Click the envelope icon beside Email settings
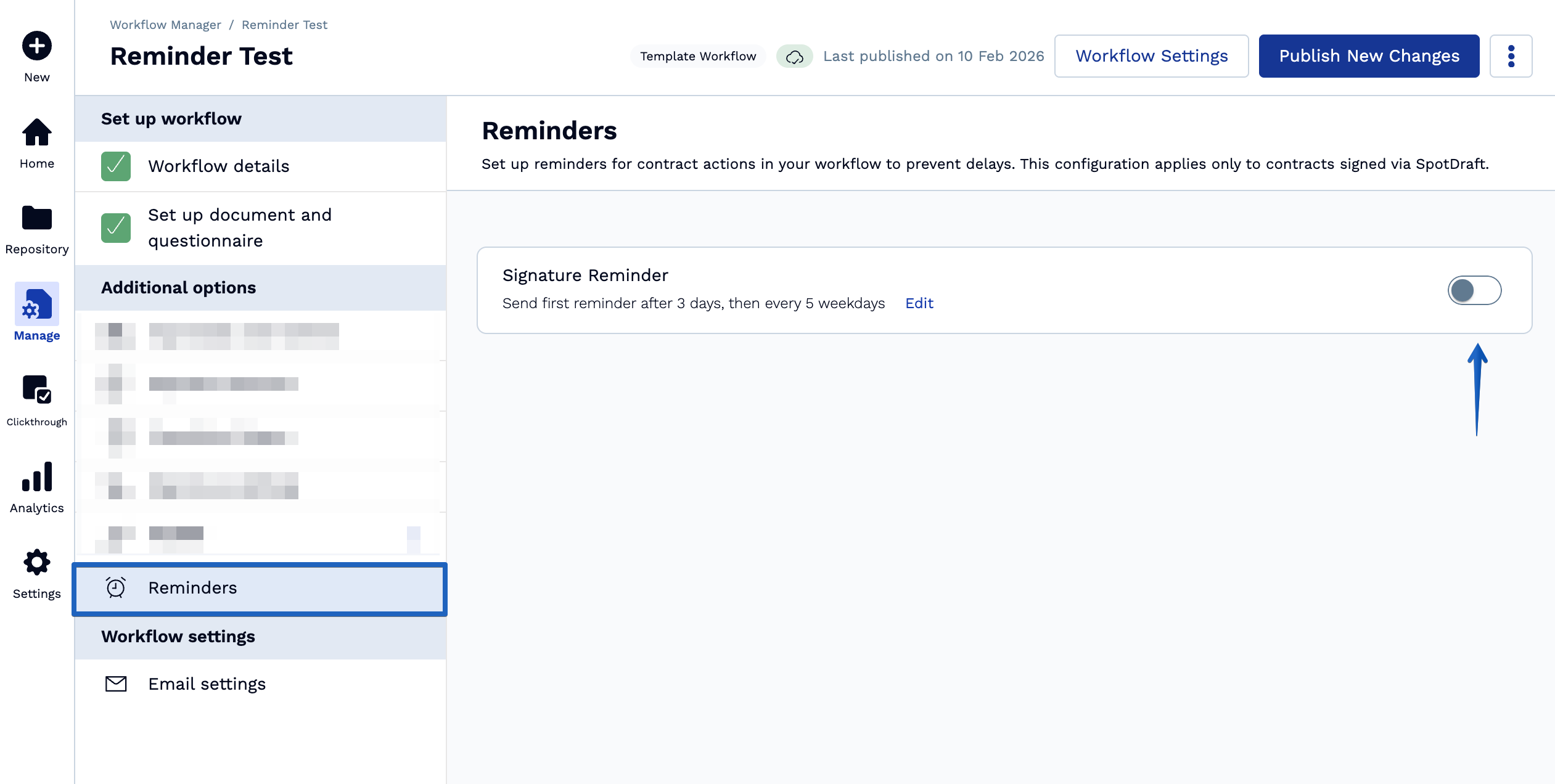The width and height of the screenshot is (1555, 784). pos(115,684)
